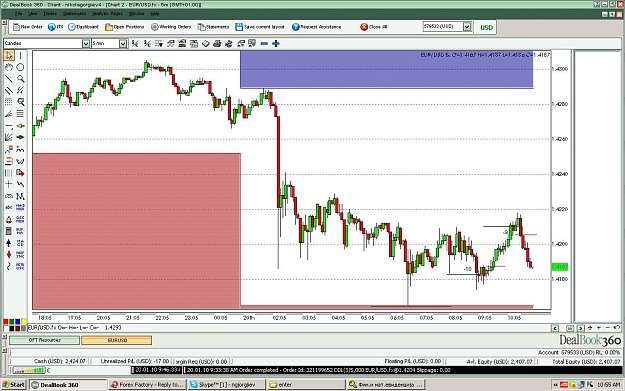Select the hand pan tool
The width and height of the screenshot is (625, 391).
pyautogui.click(x=9, y=67)
